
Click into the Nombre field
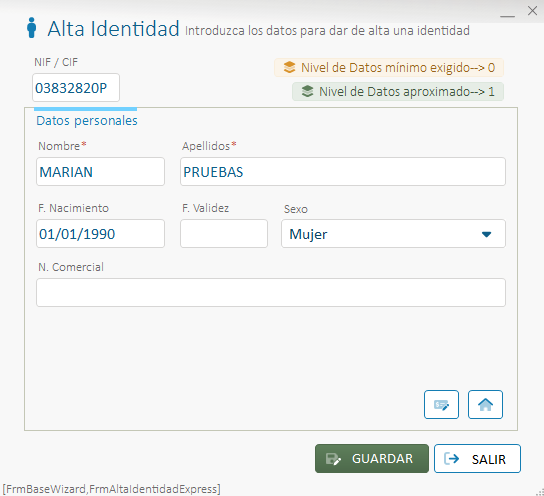tap(100, 171)
